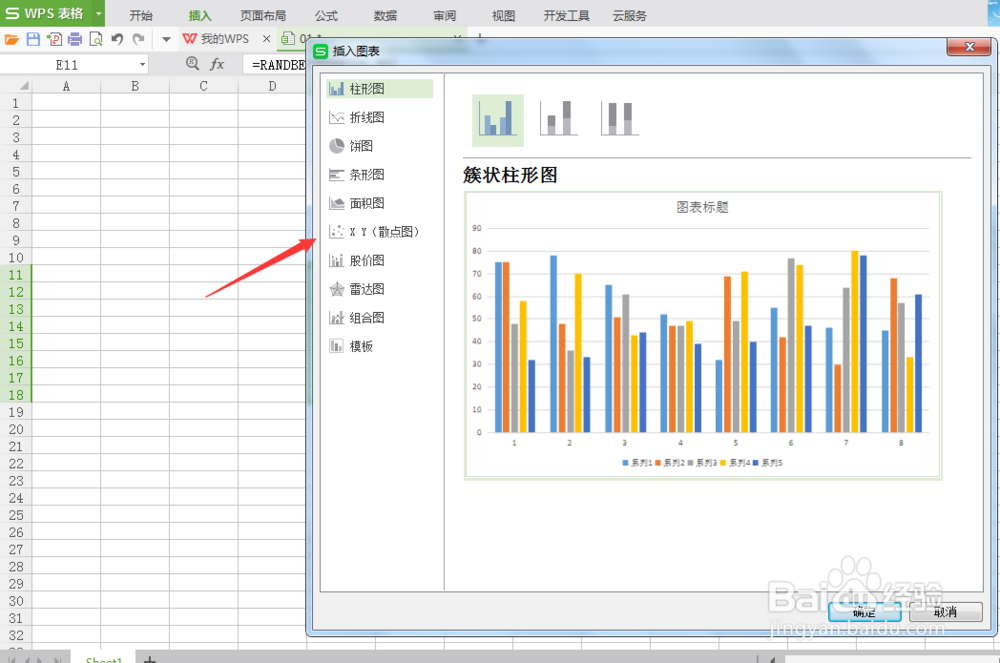The image size is (1000, 663).
Task: Open the Print Preview icon
Action: click(96, 38)
